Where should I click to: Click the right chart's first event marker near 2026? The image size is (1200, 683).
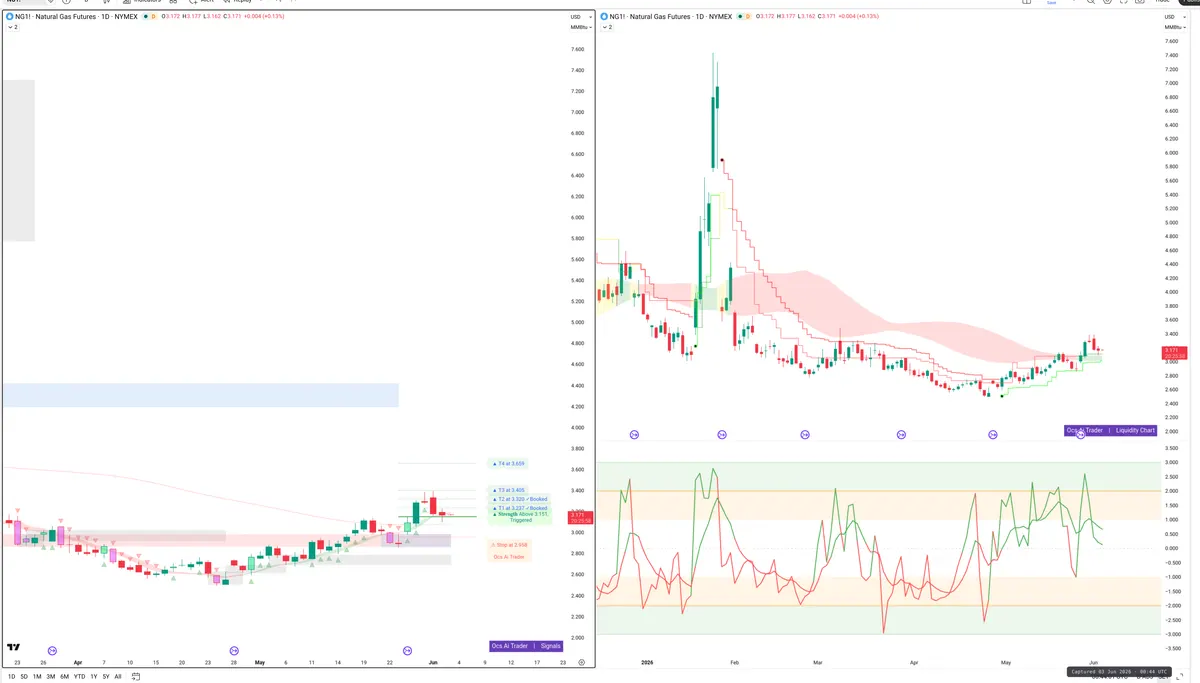tap(634, 434)
